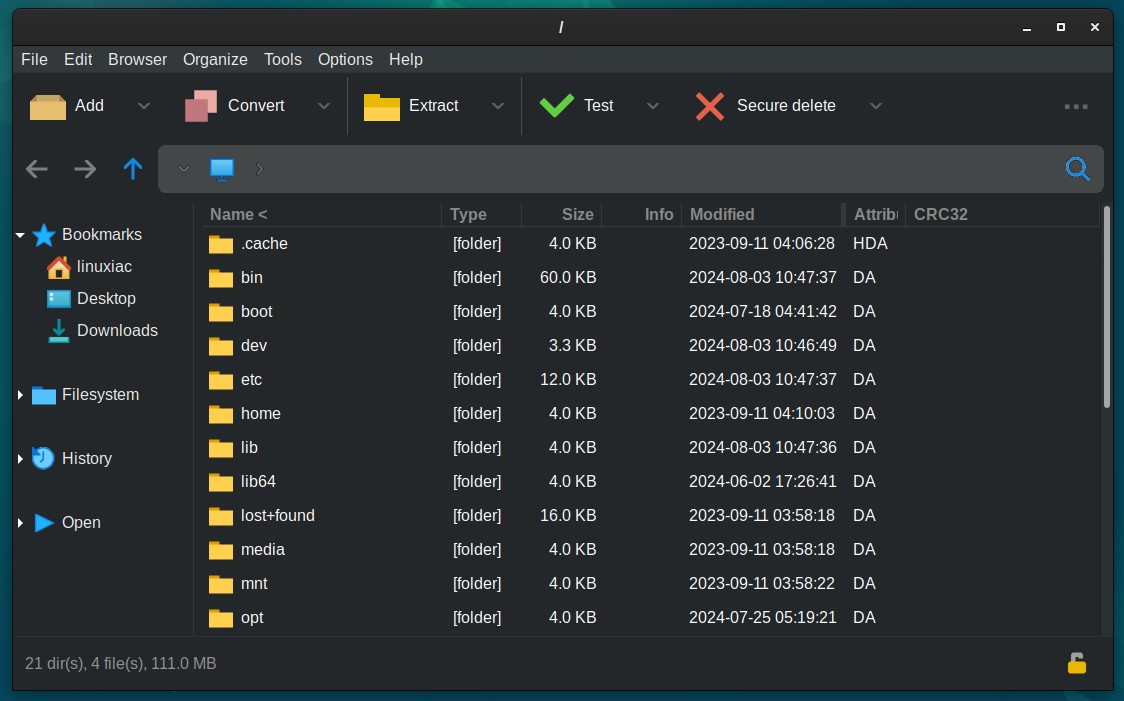
Task: Go back with the left arrow
Action: tap(37, 169)
